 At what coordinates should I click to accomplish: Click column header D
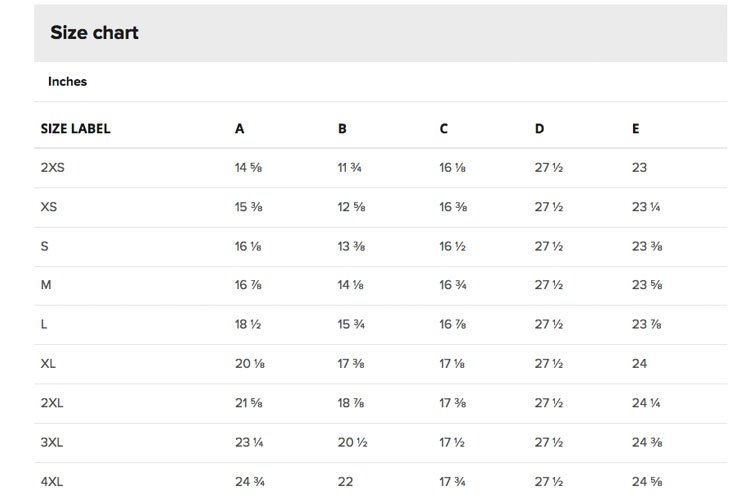540,129
